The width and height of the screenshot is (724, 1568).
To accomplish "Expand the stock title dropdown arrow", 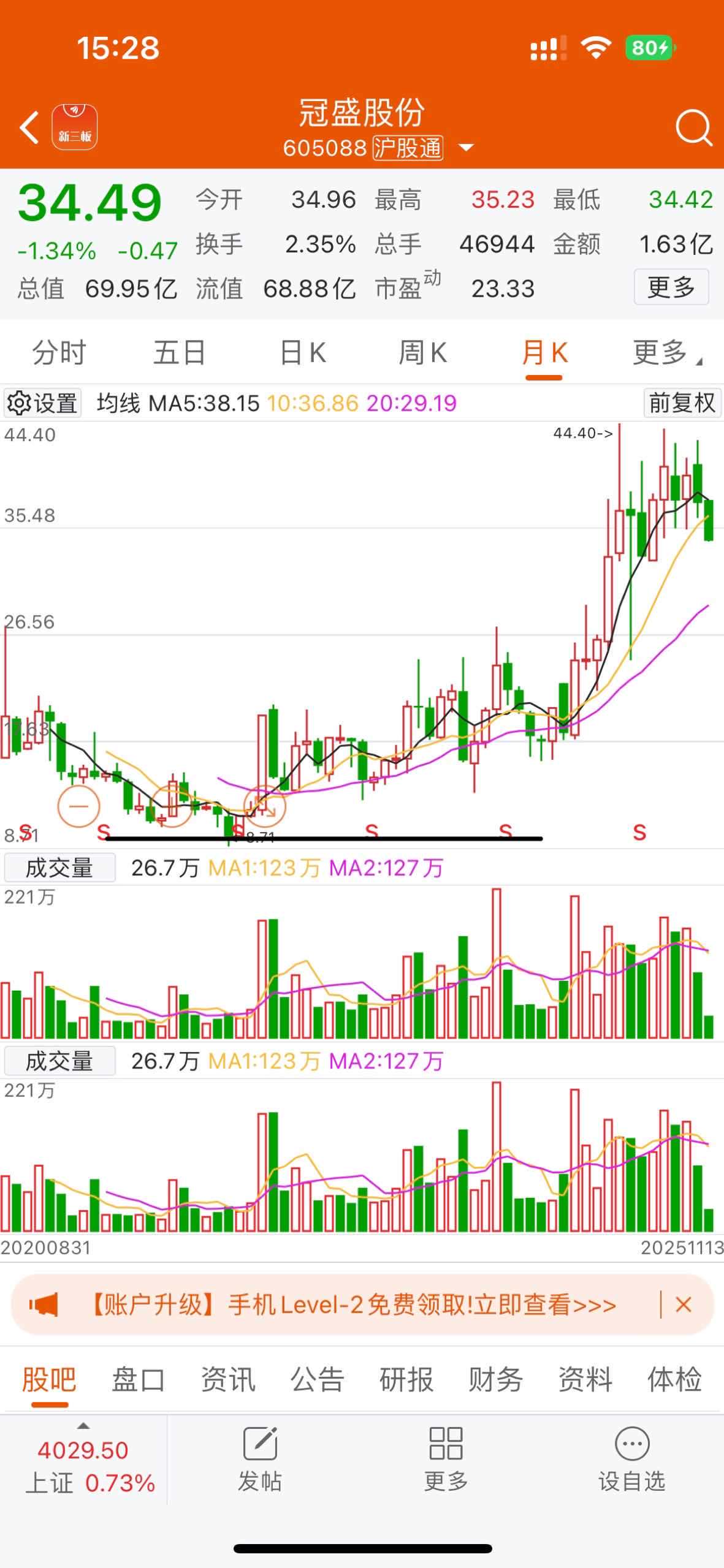I will [467, 148].
